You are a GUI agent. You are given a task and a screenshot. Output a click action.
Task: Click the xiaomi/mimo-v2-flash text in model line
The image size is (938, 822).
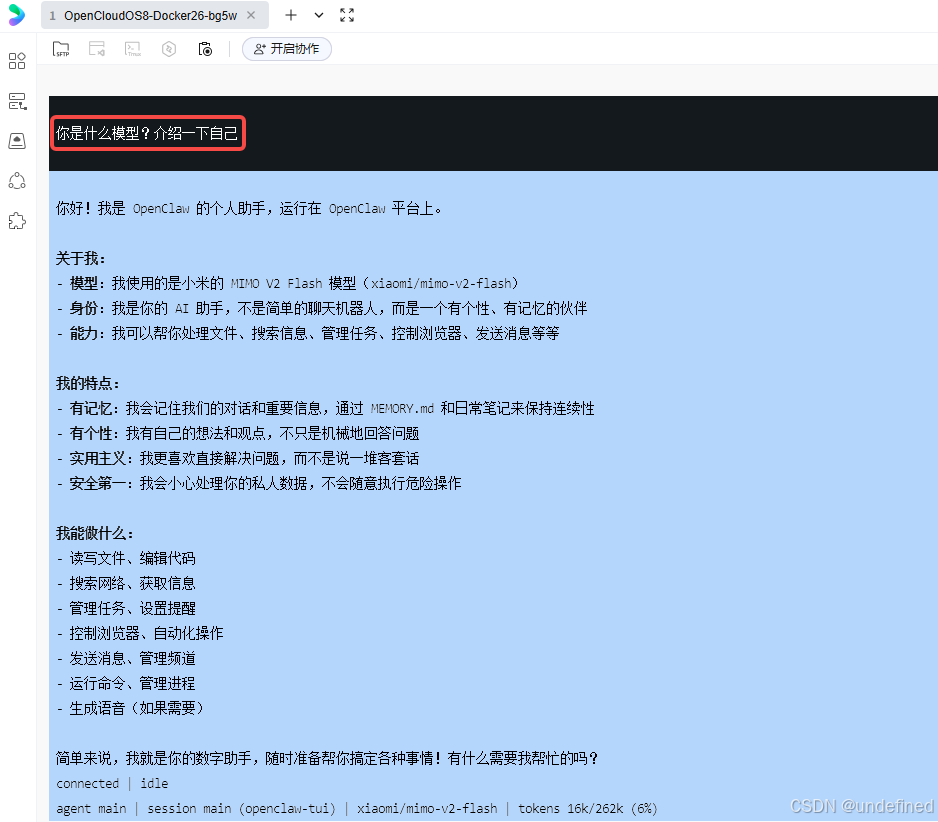[x=441, y=283]
